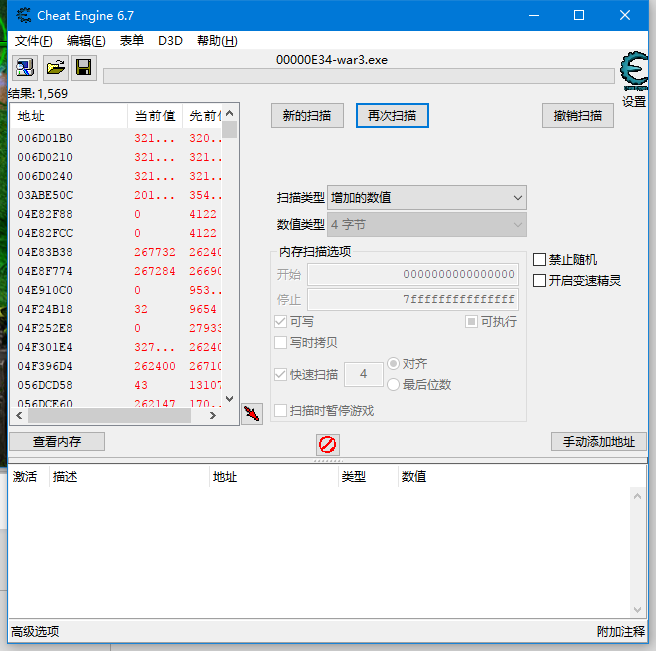Screen dimensions: 656x651
Task: Click the results scroll-right arrow
Action: tap(213, 415)
